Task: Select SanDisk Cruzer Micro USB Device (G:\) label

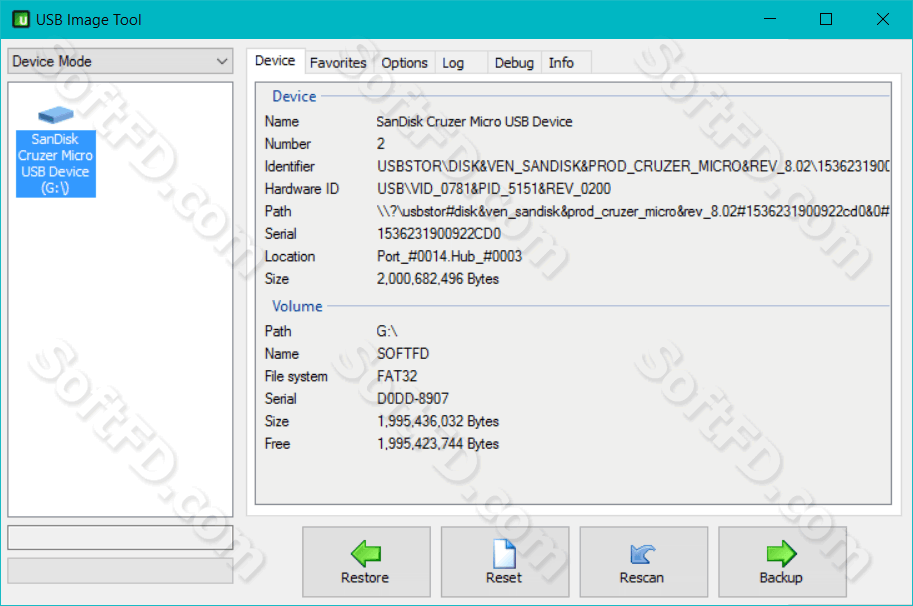Action: [55, 164]
